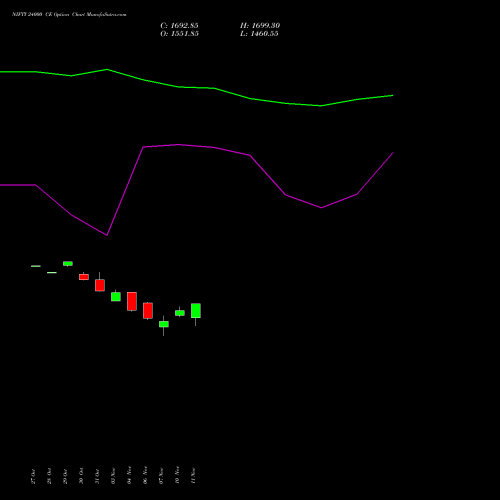500x500 pixels.
Task: Click the peak of the green line
Action: click(x=107, y=69)
